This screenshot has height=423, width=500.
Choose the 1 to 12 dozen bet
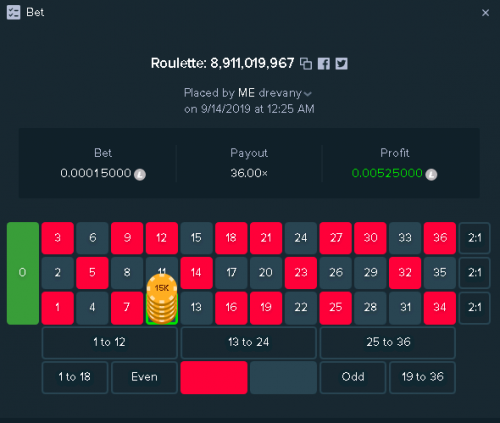pyautogui.click(x=109, y=342)
